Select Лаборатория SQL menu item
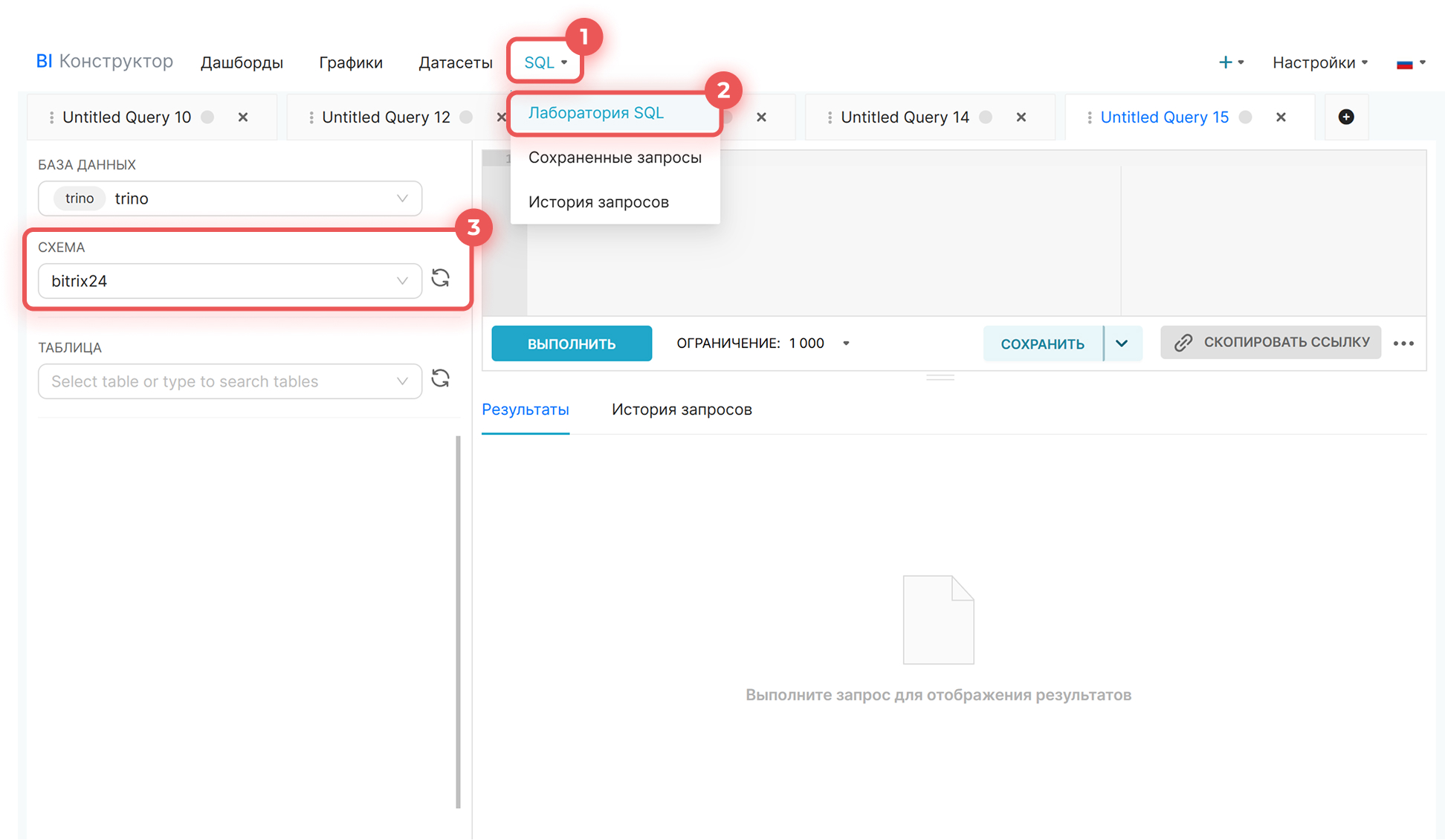Viewport: 1445px width, 840px height. [595, 113]
